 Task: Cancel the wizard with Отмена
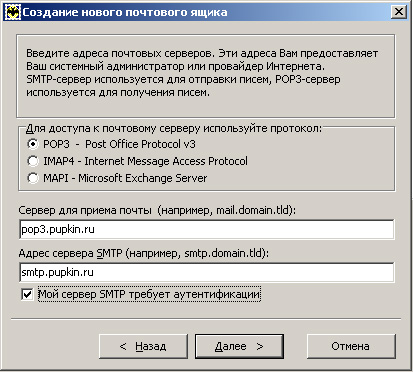tap(351, 346)
